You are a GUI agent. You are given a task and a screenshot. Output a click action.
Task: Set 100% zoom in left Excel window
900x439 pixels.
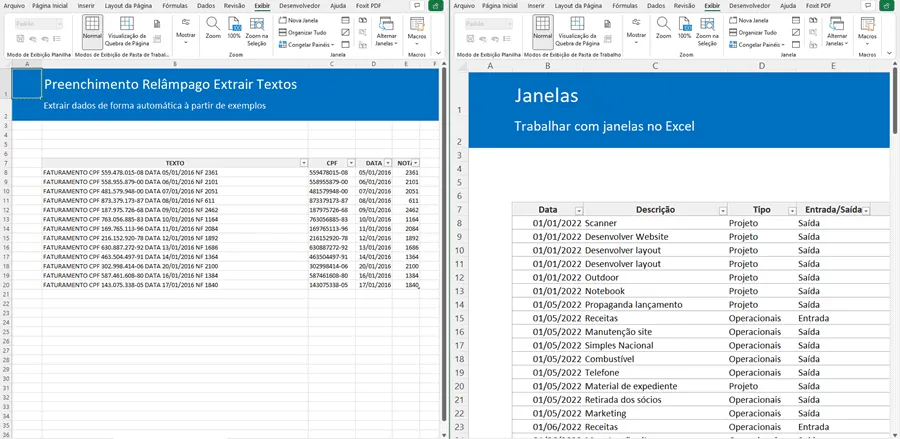click(x=234, y=28)
